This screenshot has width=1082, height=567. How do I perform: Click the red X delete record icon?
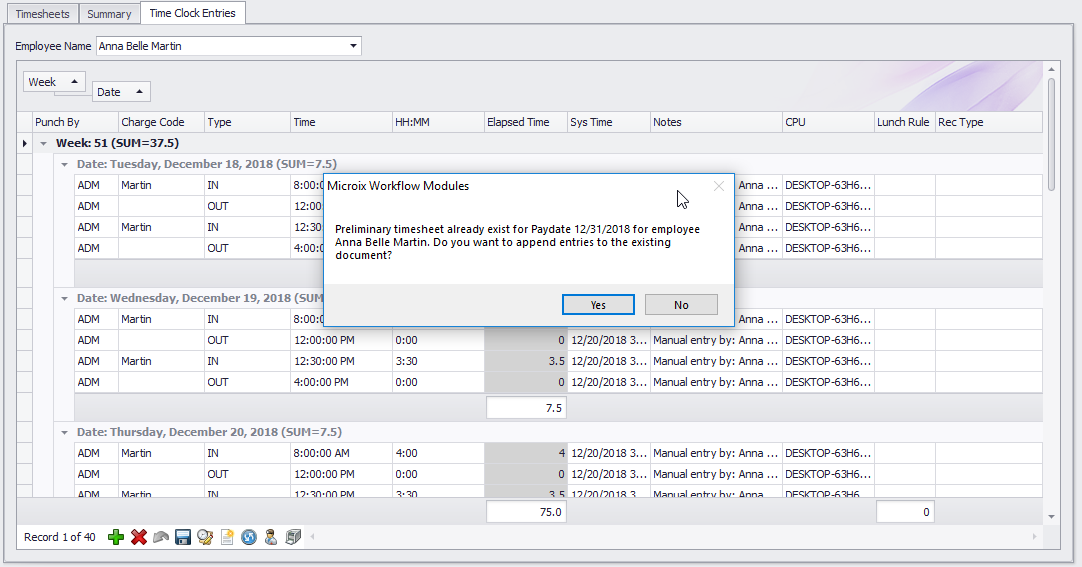pos(139,537)
